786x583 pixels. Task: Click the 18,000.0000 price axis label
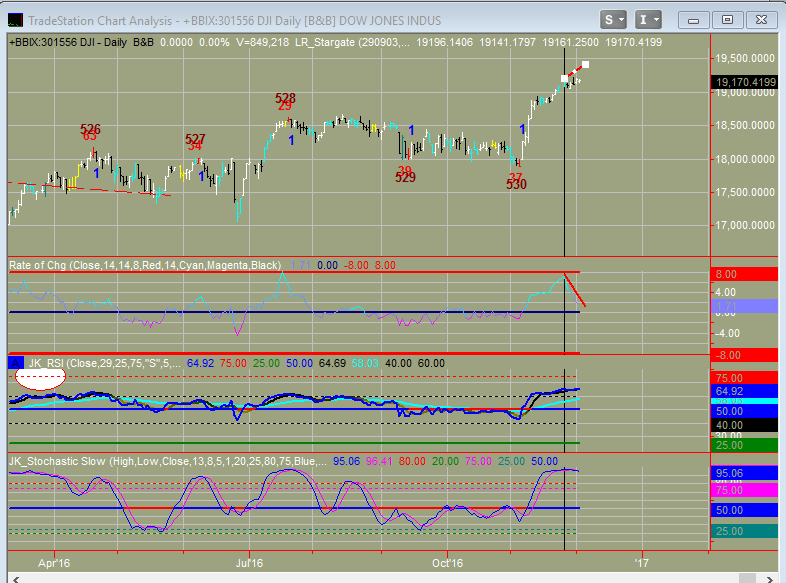tap(744, 159)
